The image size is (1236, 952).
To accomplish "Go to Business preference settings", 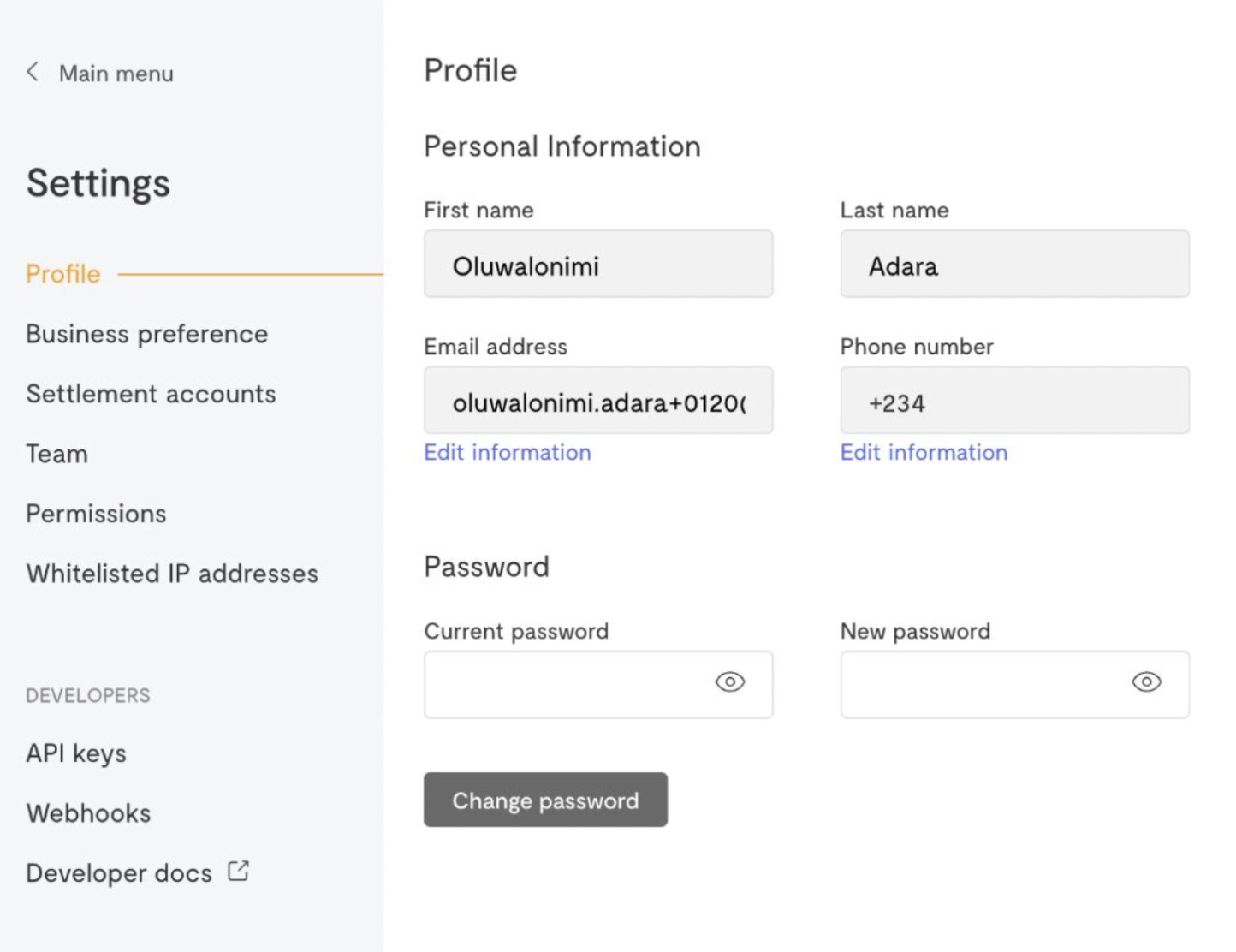I will tap(146, 334).
